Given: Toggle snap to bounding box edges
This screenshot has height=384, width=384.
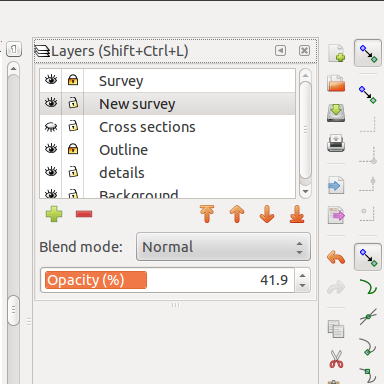Looking at the screenshot, I should point(368,124).
